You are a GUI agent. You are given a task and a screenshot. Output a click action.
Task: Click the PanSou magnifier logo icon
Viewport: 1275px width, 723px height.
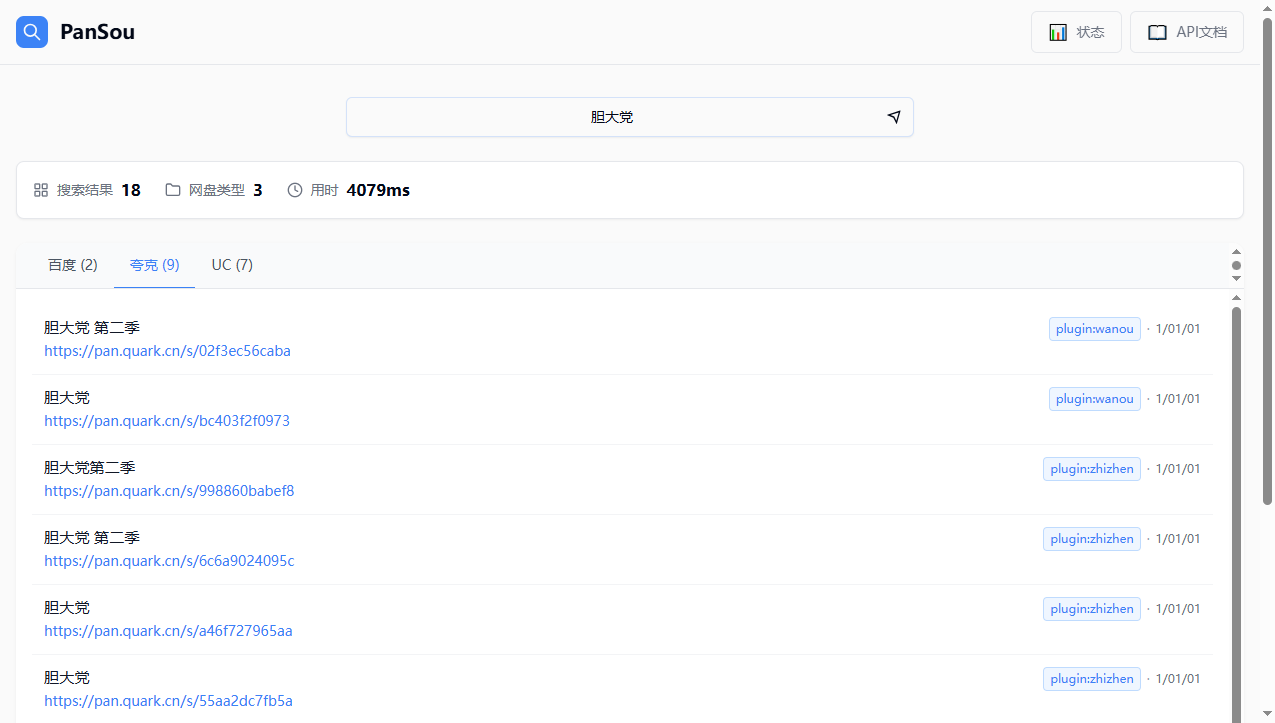[x=32, y=32]
